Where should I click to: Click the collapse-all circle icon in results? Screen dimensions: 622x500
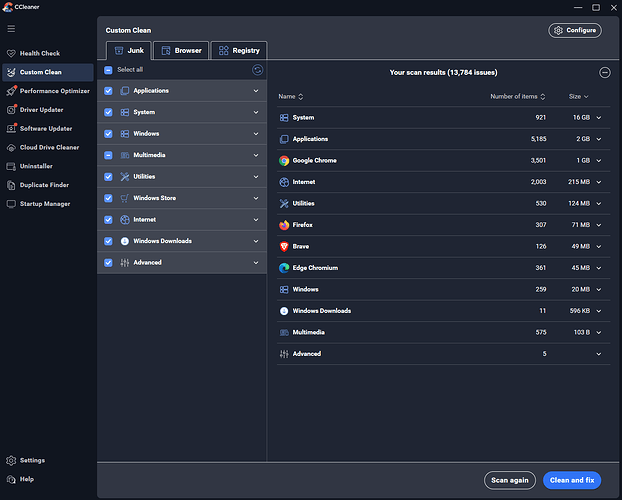pyautogui.click(x=605, y=72)
